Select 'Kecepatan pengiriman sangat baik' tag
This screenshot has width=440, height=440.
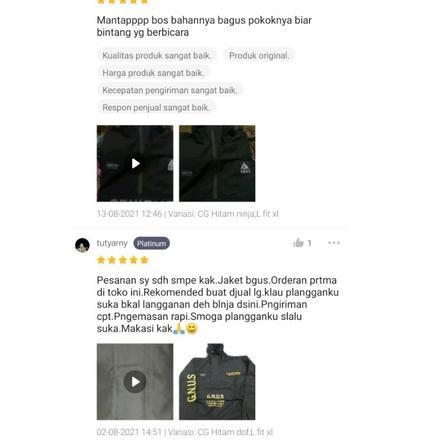170,90
